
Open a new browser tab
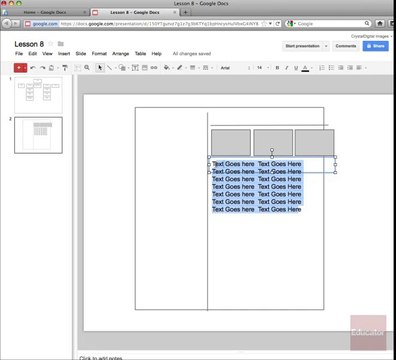(185, 12)
